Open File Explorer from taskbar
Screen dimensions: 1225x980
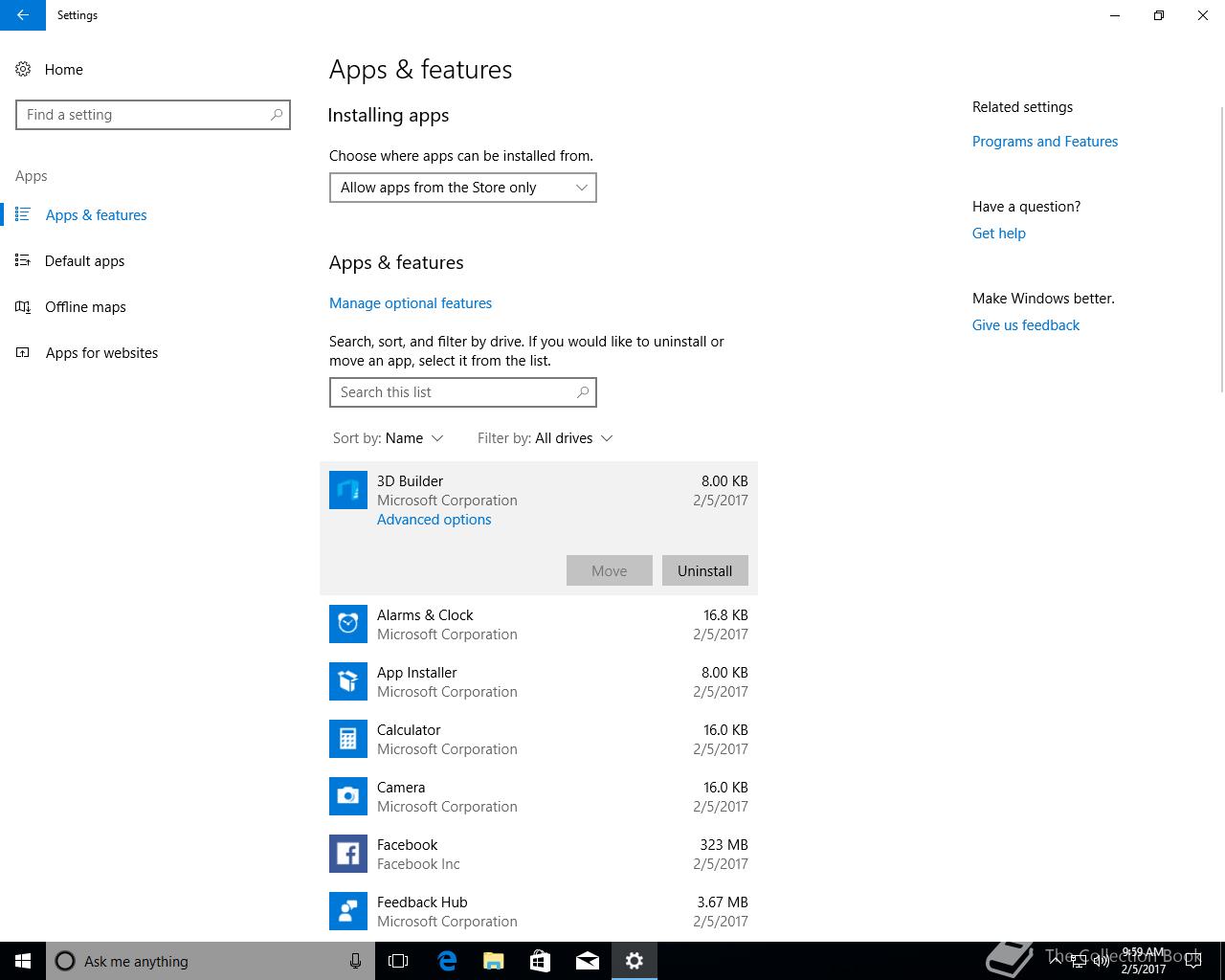tap(494, 961)
